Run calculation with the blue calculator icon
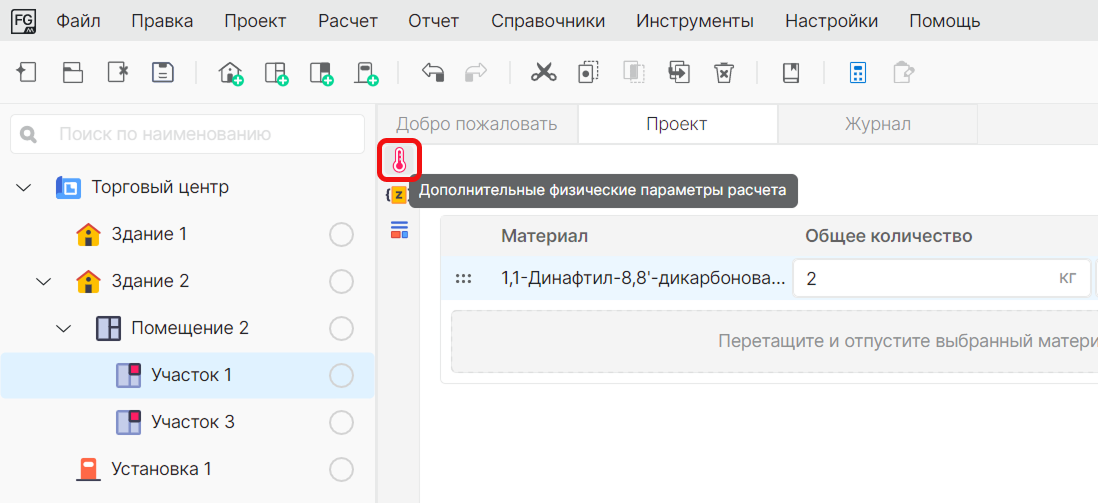This screenshot has height=503, width=1098. tap(858, 72)
